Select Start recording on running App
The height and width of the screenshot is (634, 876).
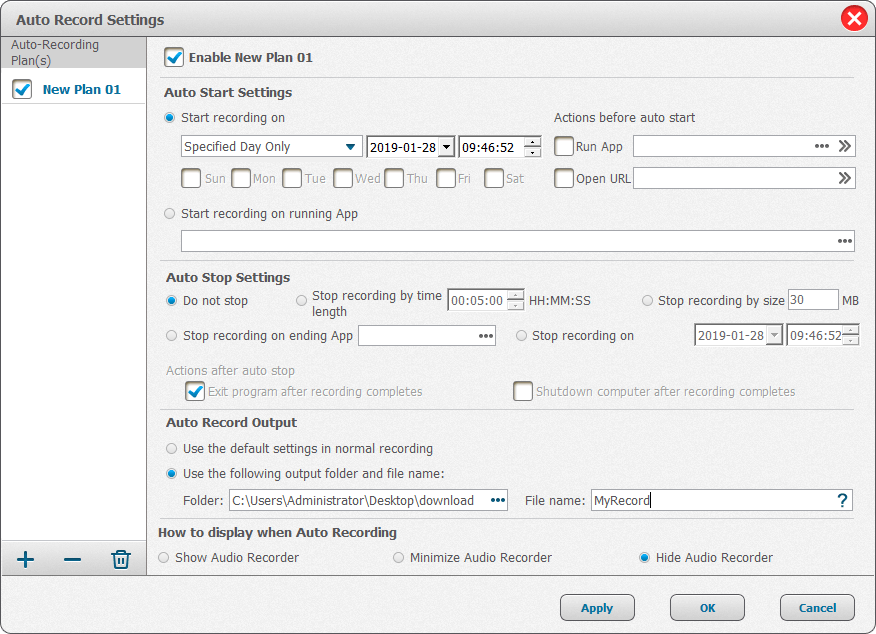point(170,213)
